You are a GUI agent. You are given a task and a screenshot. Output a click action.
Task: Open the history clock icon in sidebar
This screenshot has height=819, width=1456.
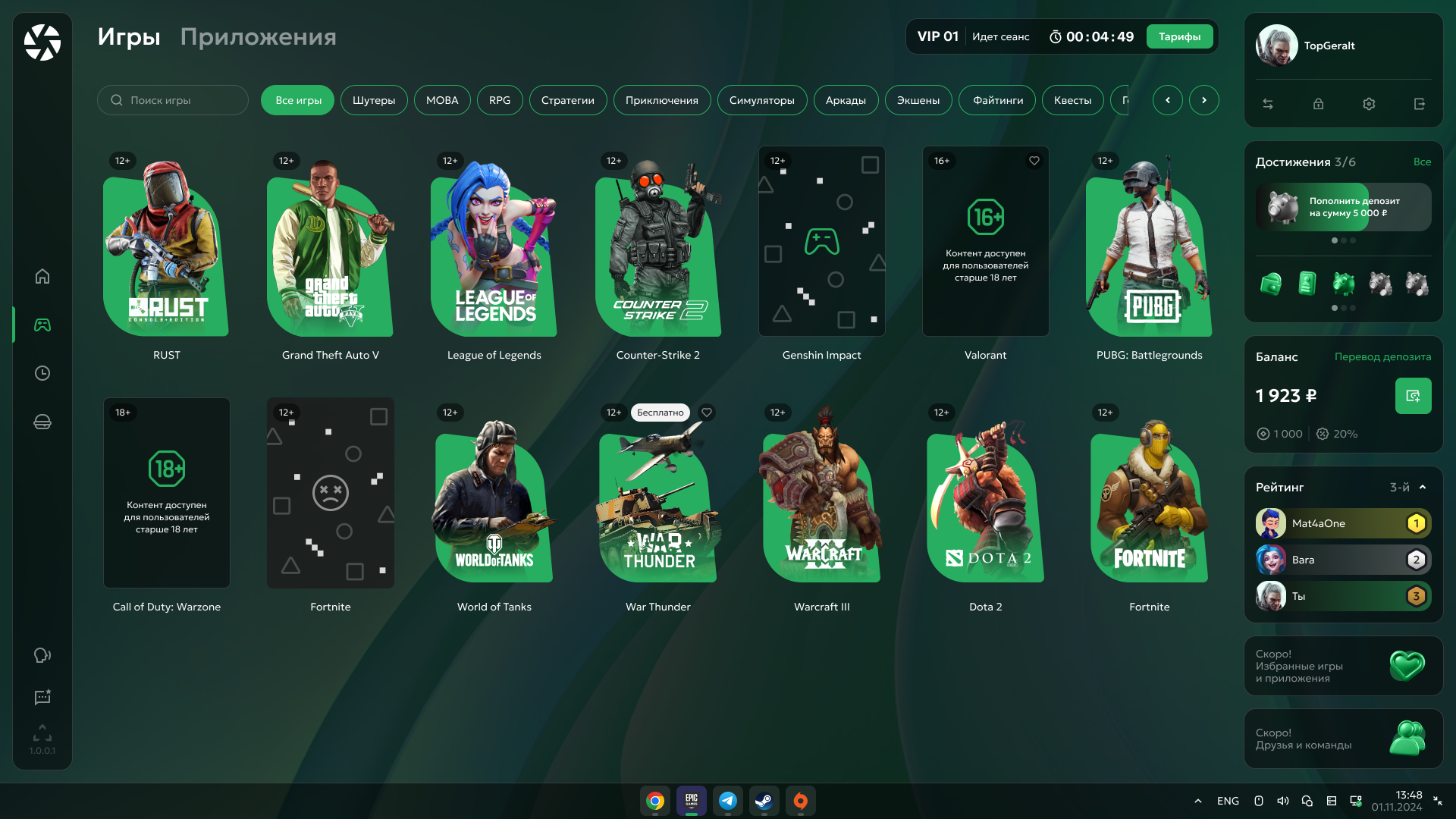click(42, 373)
